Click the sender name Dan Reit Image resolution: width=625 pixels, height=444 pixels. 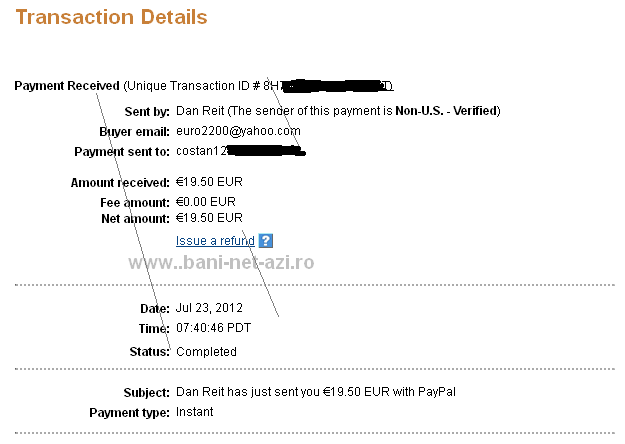[x=199, y=110]
